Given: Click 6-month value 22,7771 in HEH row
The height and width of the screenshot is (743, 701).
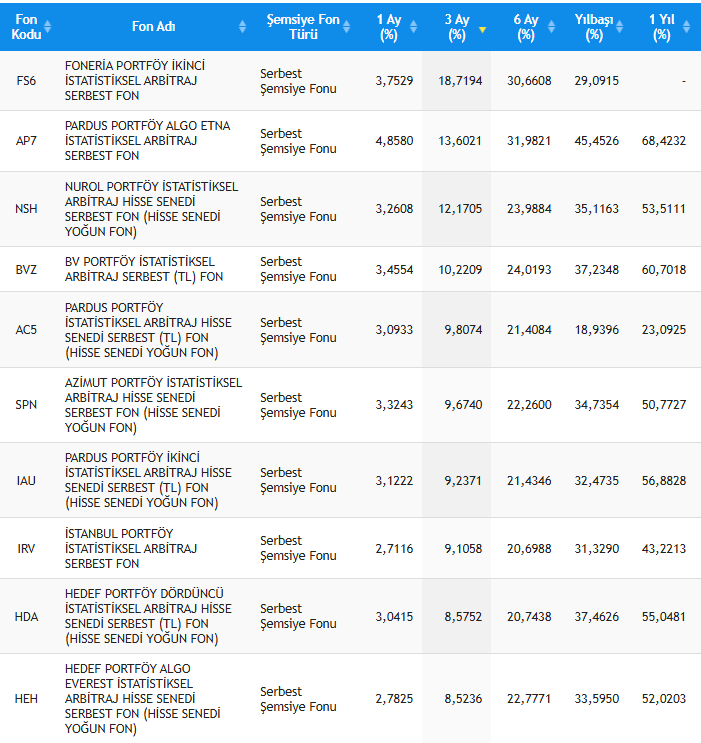Looking at the screenshot, I should [x=529, y=699].
